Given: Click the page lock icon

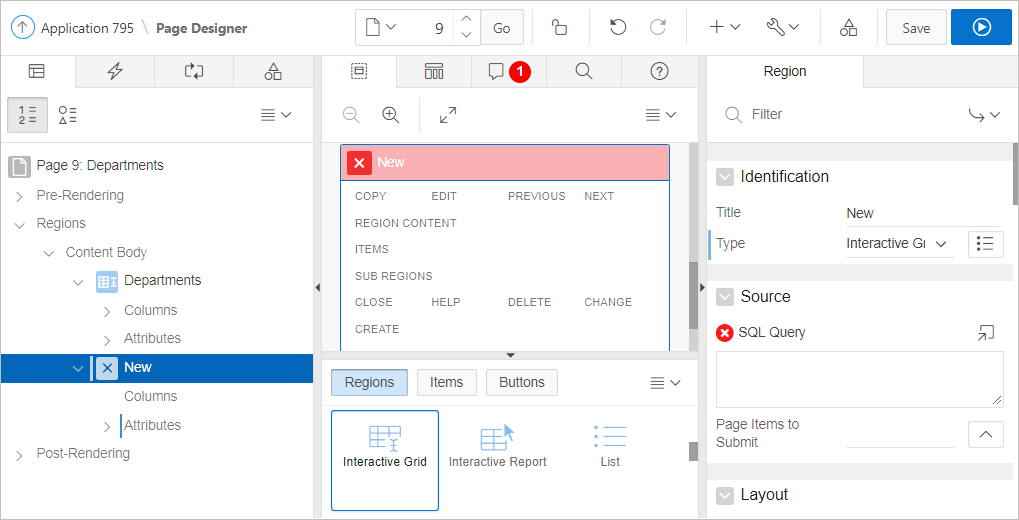Looking at the screenshot, I should [560, 28].
